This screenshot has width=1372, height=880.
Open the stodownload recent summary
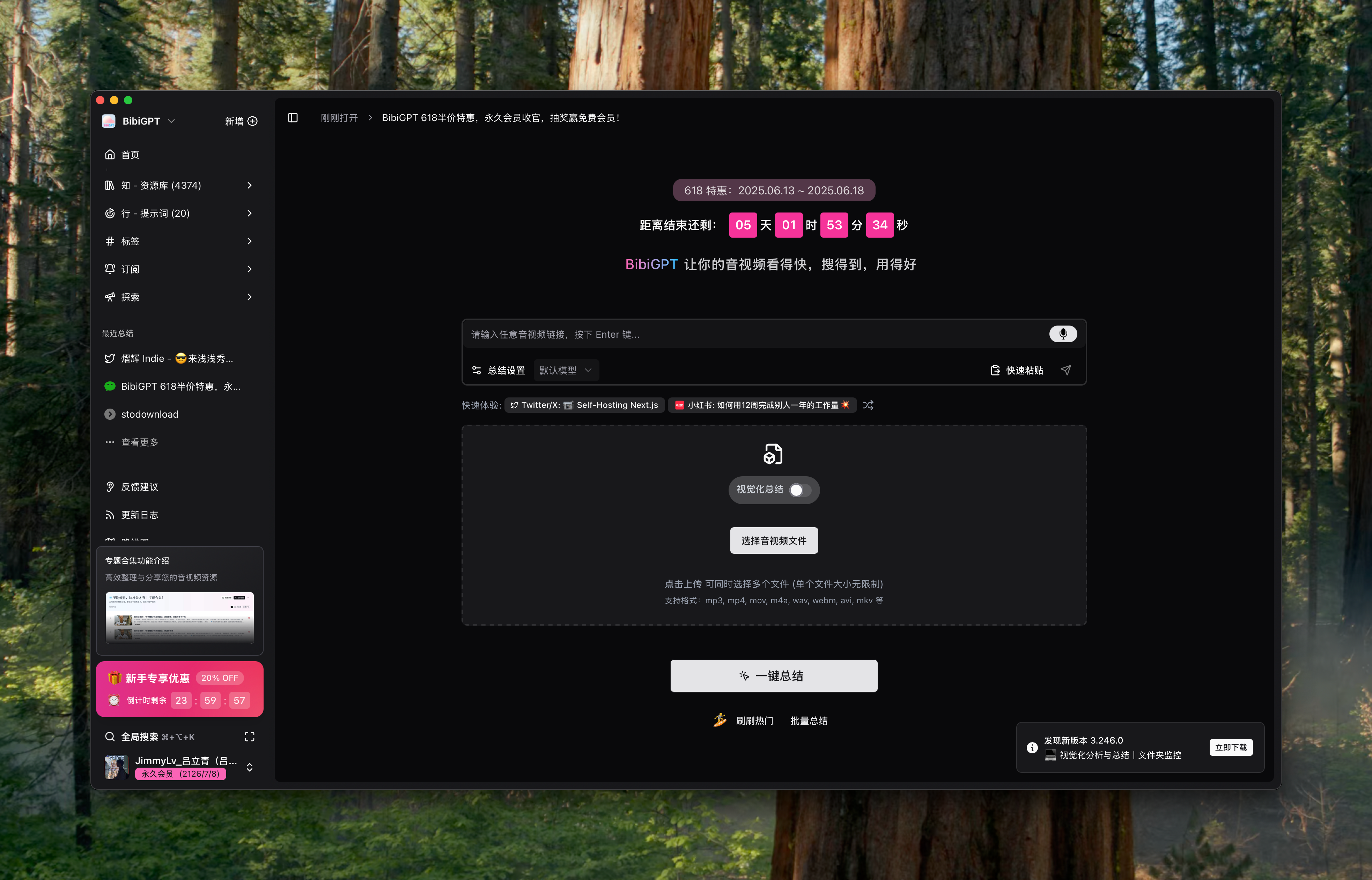point(179,414)
